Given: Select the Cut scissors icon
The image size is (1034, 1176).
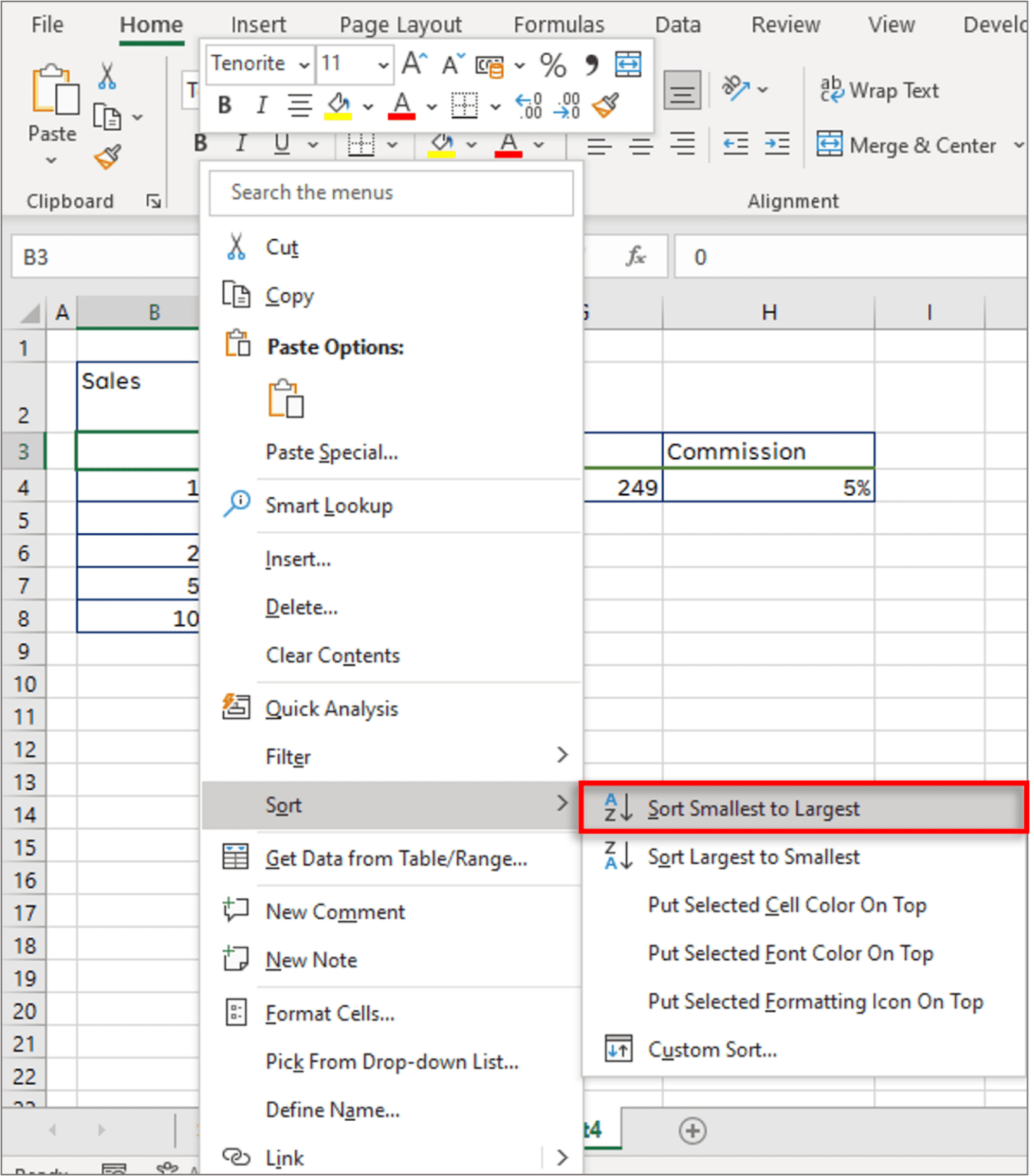Looking at the screenshot, I should tap(237, 247).
